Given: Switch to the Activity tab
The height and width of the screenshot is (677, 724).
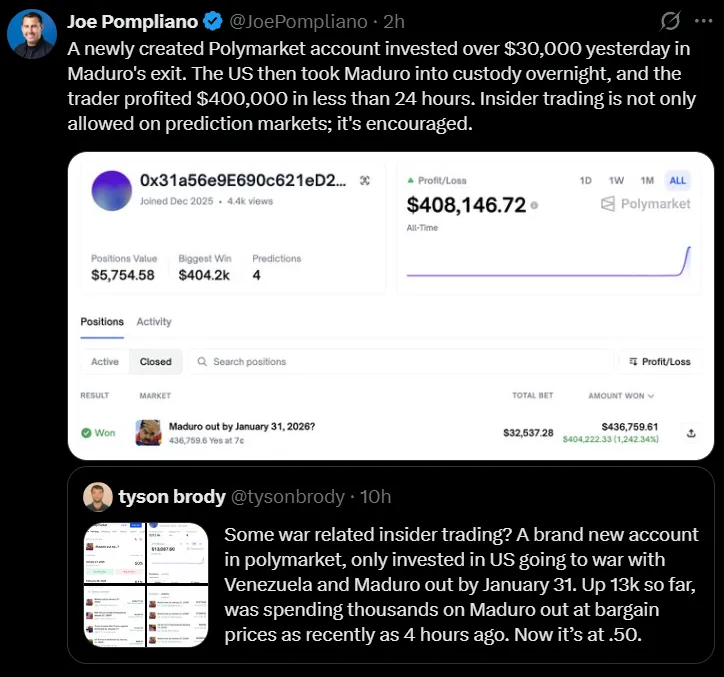Looking at the screenshot, I should (154, 322).
